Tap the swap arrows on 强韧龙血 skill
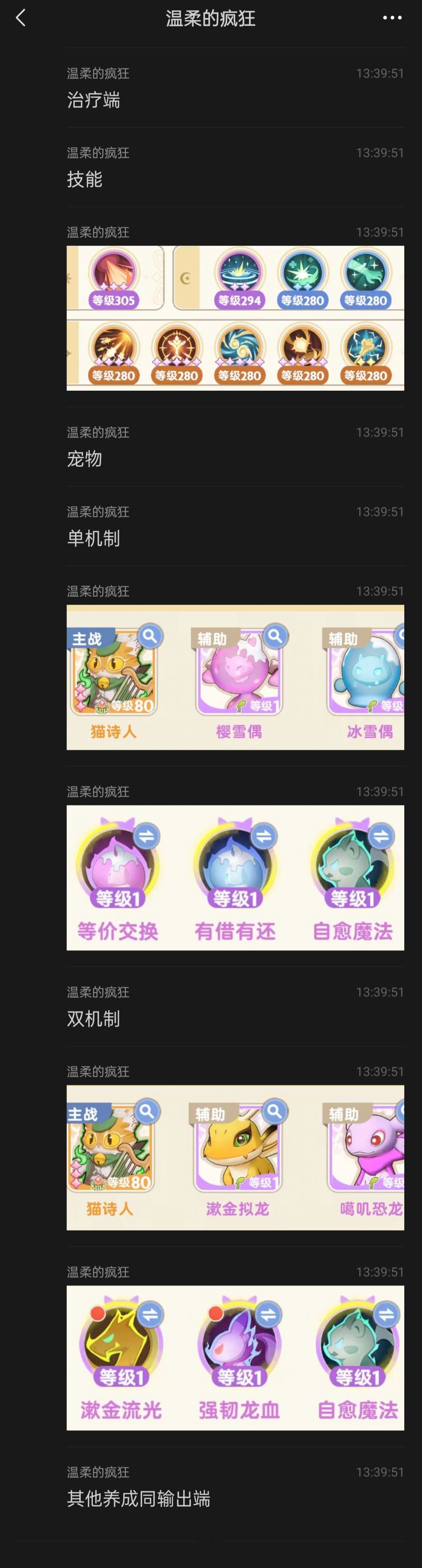 [268, 1314]
